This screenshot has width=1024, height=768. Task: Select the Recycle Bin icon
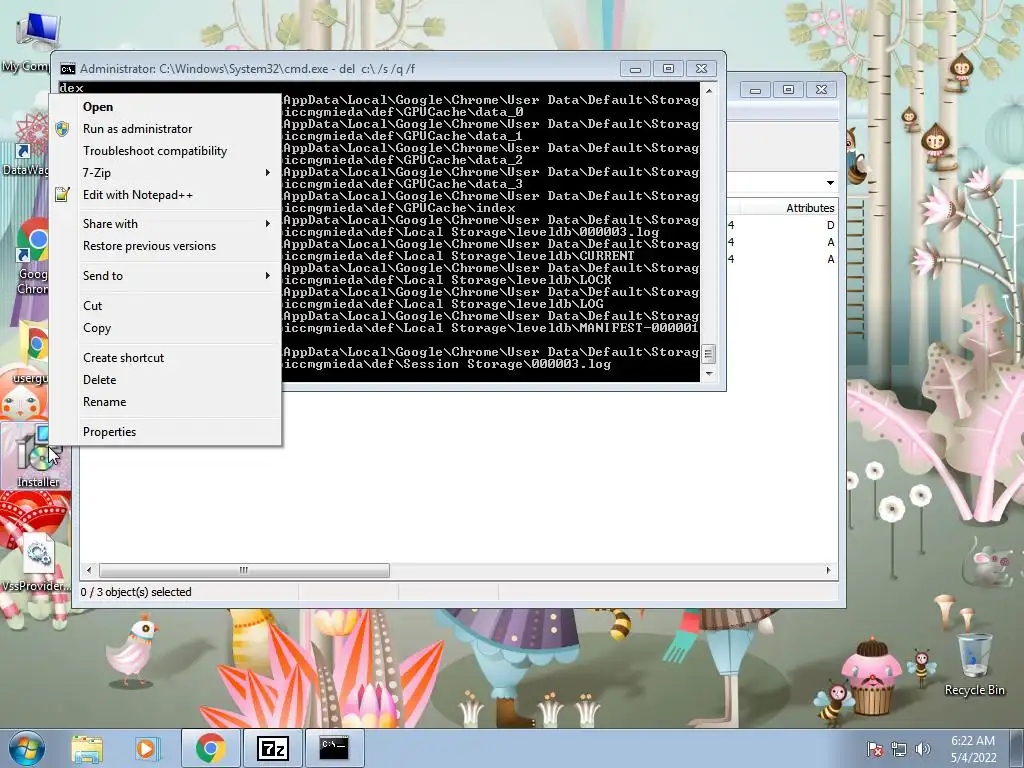(974, 664)
